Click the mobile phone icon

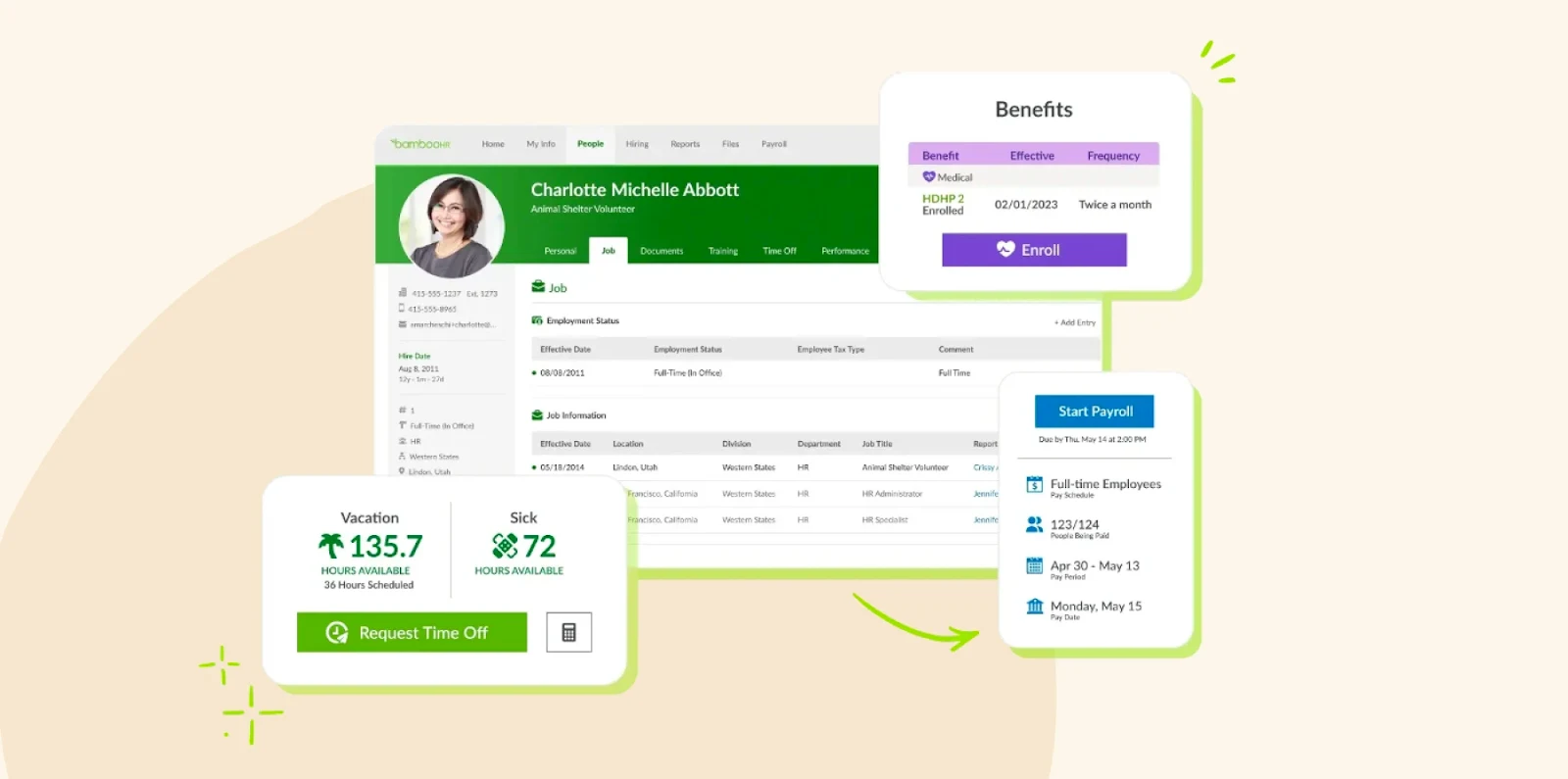402,308
